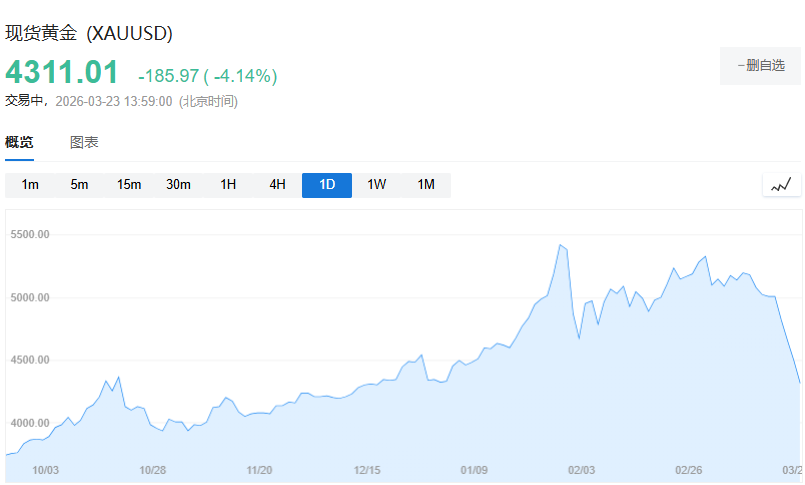Click the 现货黄金 (XAUUSD) title

(x=90, y=33)
